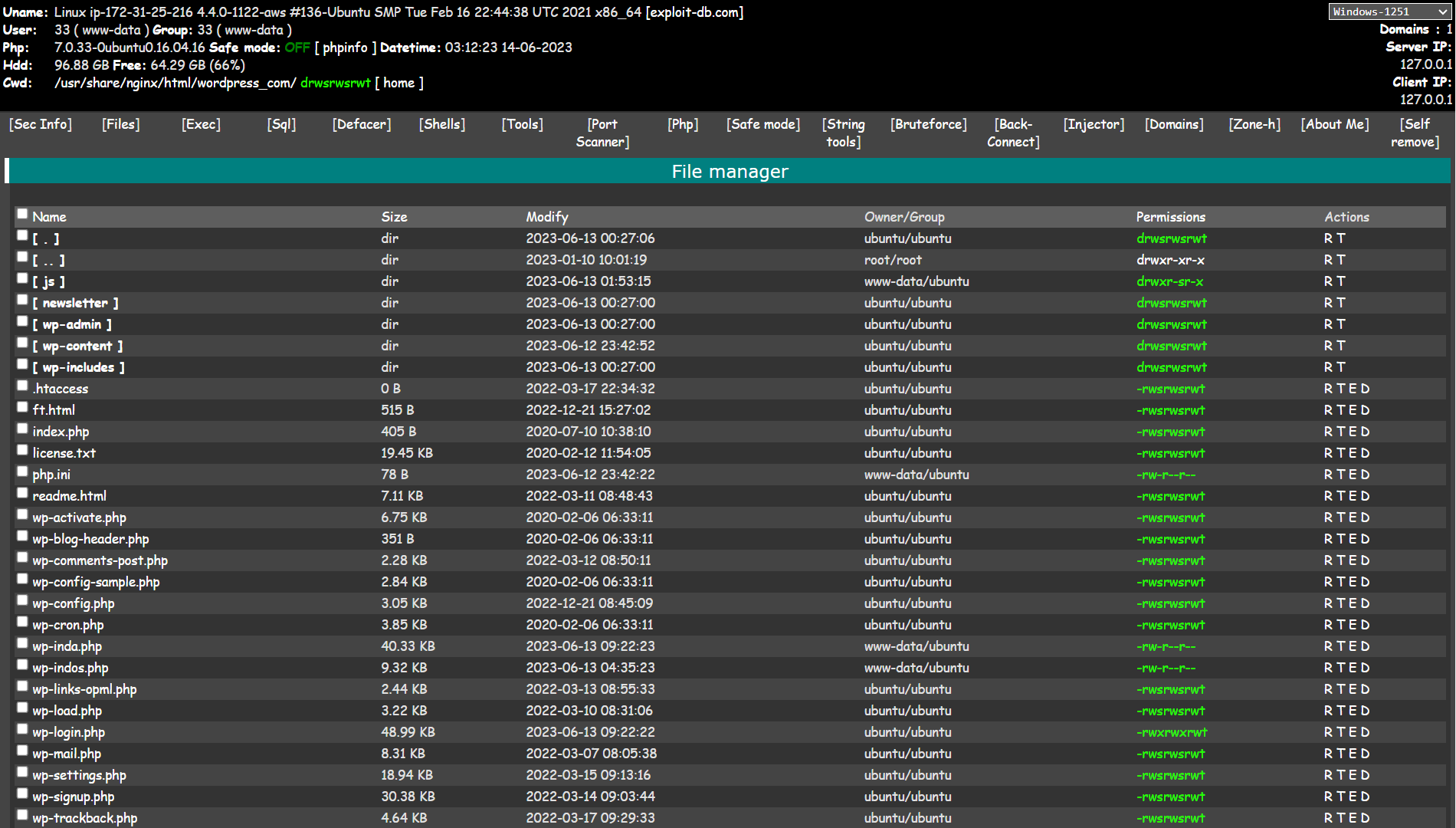Switch to the Files section
The height and width of the screenshot is (828, 1456).
[x=121, y=124]
